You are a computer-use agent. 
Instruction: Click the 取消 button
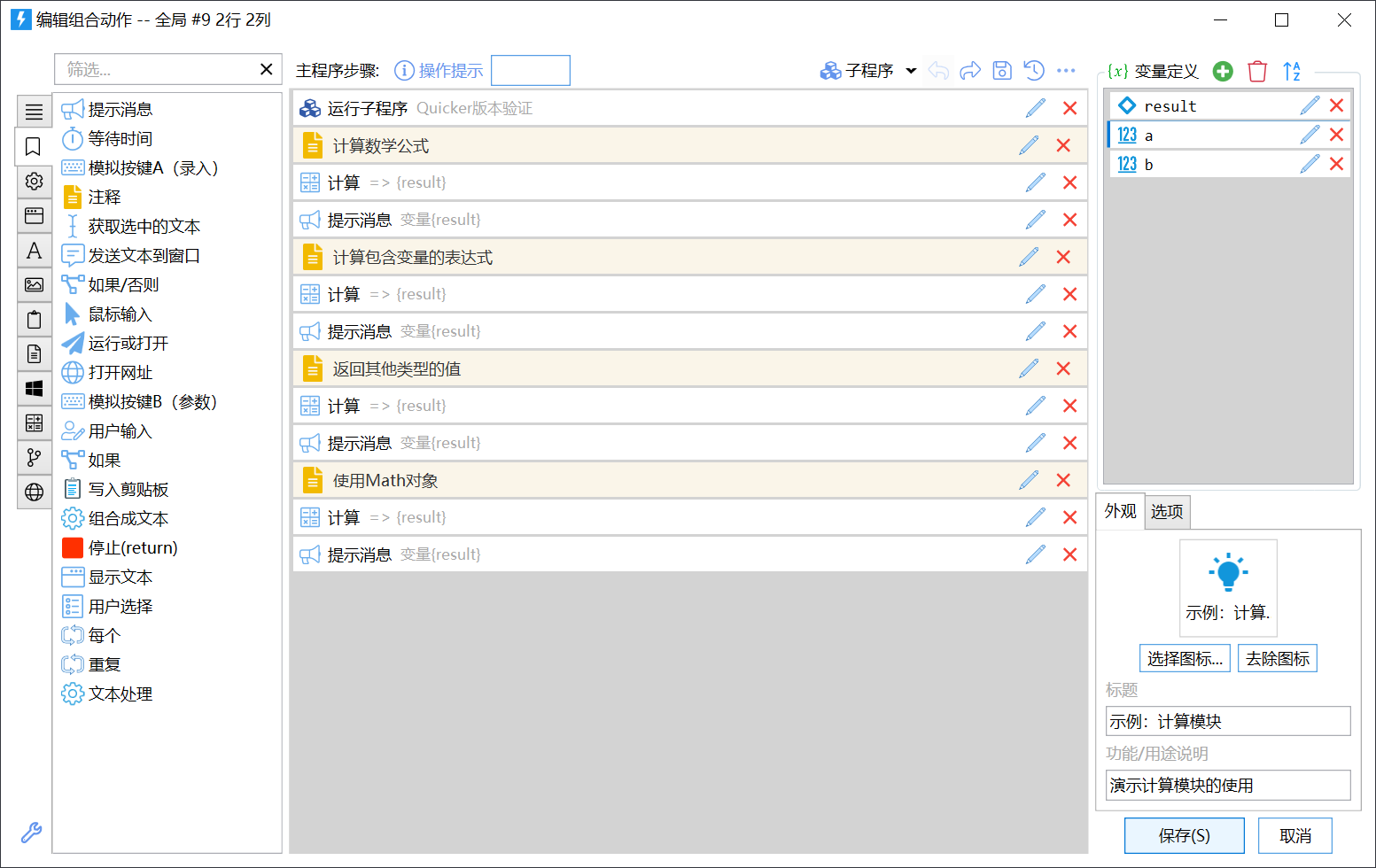pos(1295,835)
